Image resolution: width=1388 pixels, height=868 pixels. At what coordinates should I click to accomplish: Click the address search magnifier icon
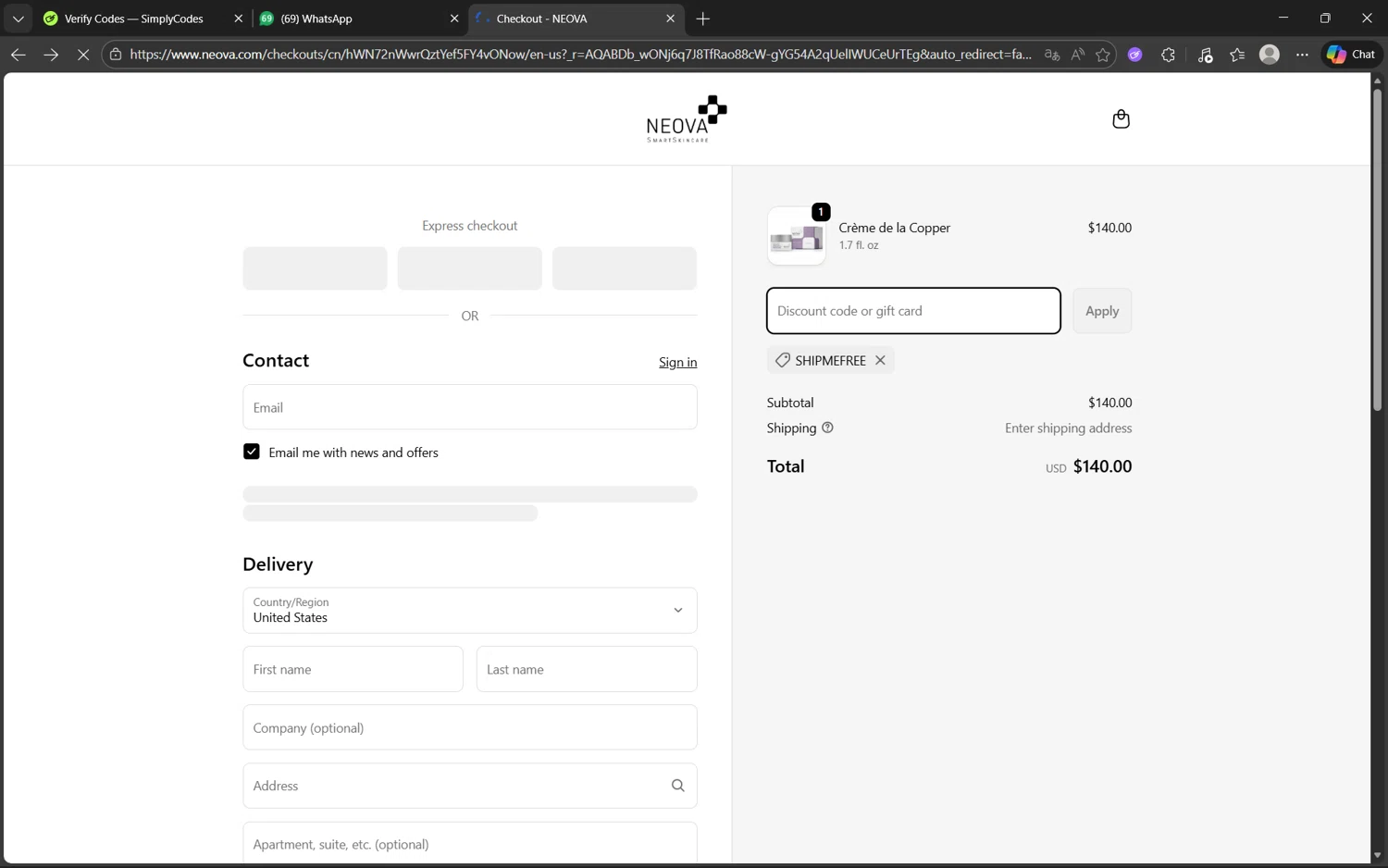(677, 786)
